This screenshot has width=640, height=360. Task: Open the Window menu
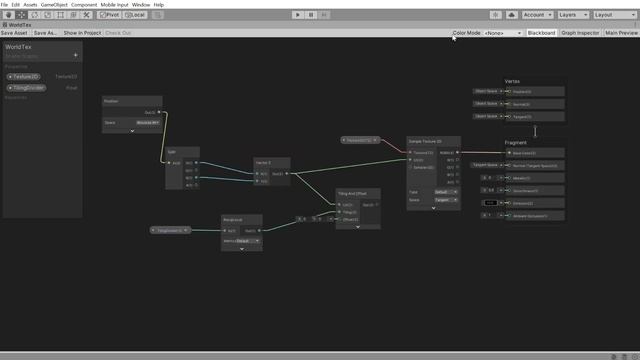(141, 5)
